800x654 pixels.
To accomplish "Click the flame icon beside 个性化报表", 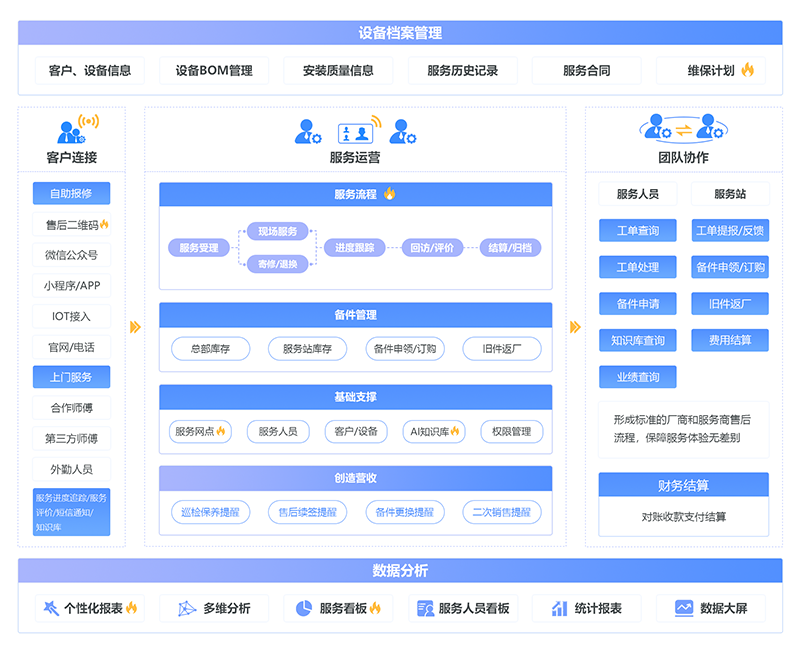I will [132, 608].
